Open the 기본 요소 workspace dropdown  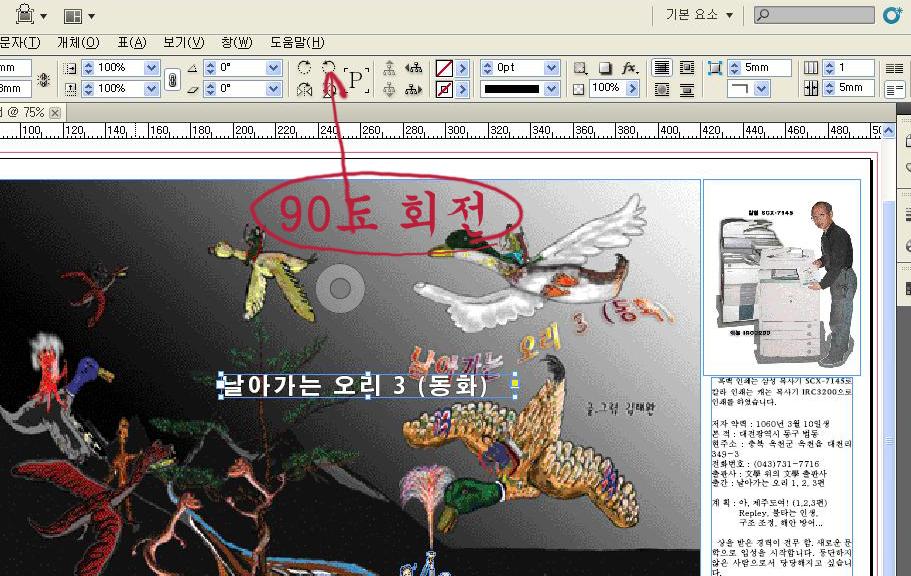click(700, 15)
